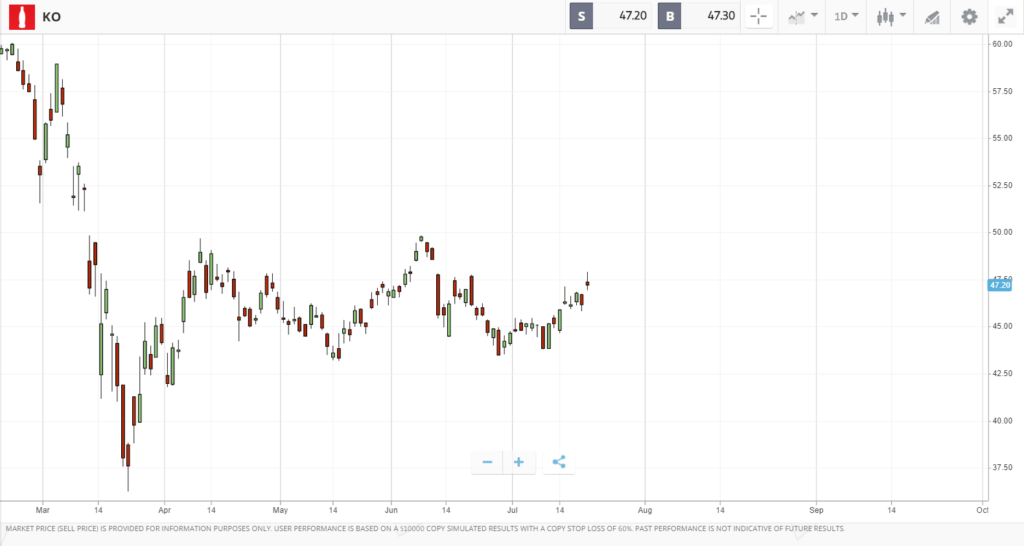Click the 47.20 sell price value

(x=632, y=16)
